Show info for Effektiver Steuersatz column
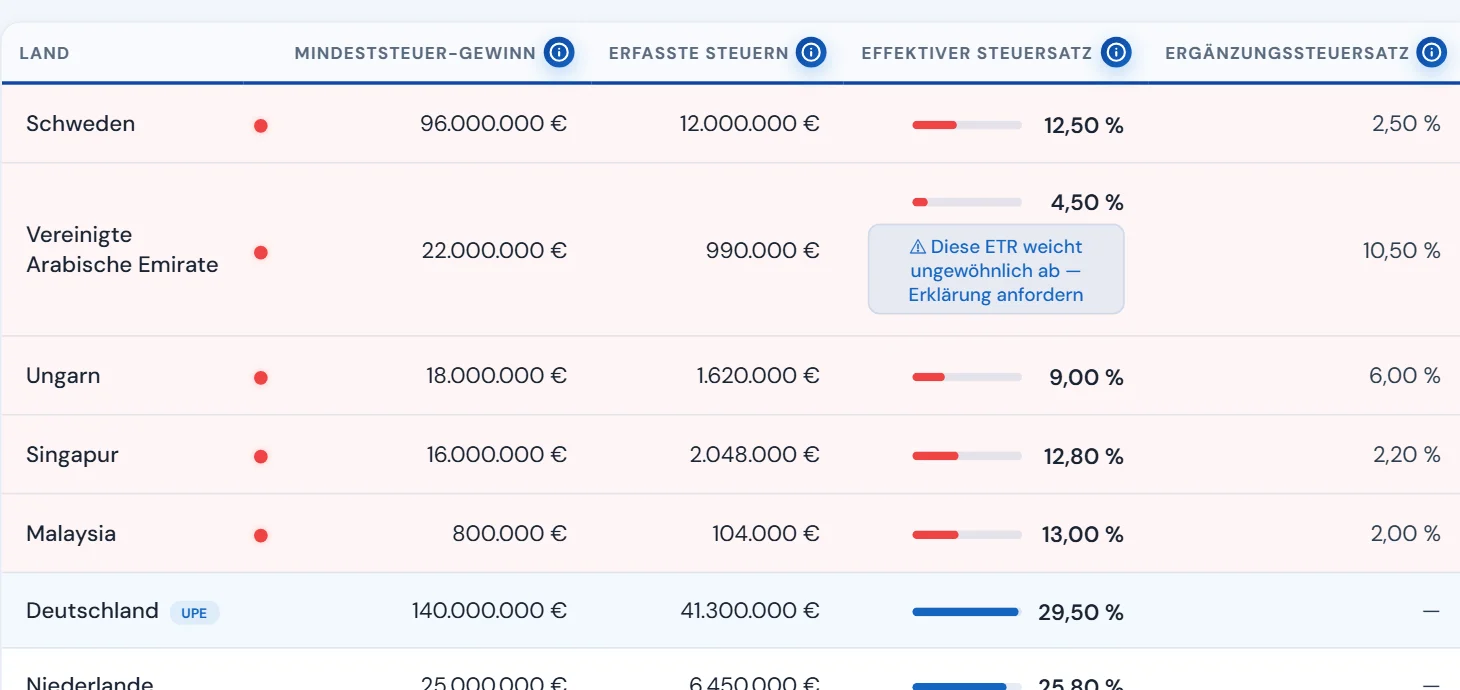1460x690 pixels. pos(1116,52)
